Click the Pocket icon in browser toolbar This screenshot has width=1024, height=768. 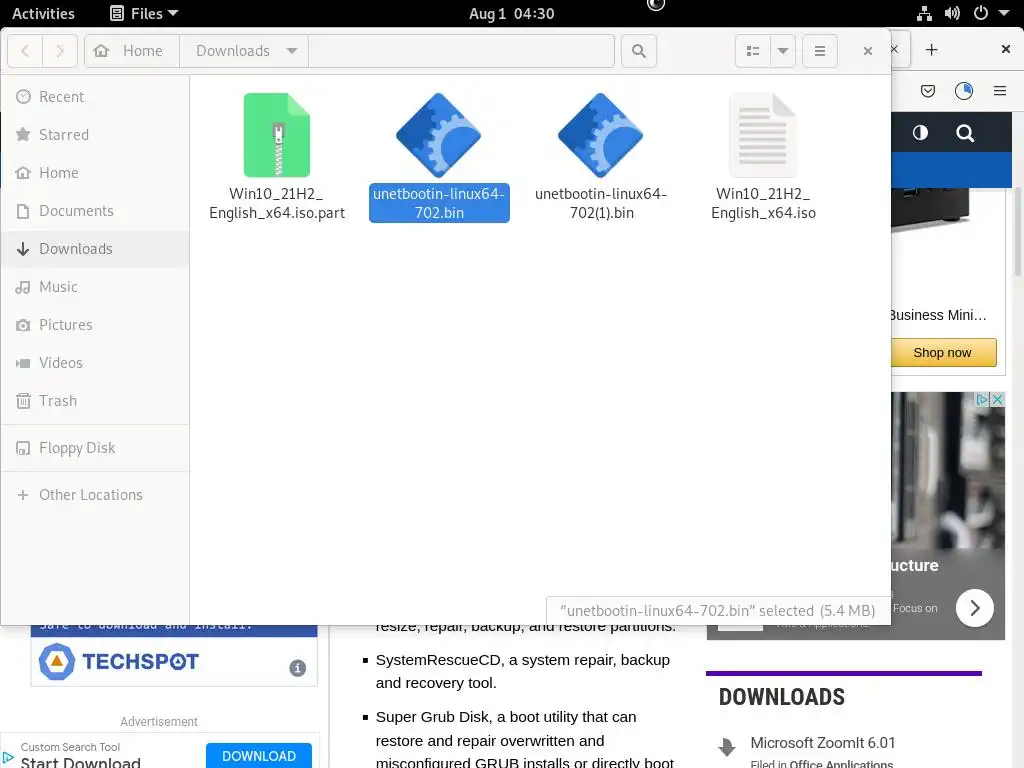[x=928, y=91]
